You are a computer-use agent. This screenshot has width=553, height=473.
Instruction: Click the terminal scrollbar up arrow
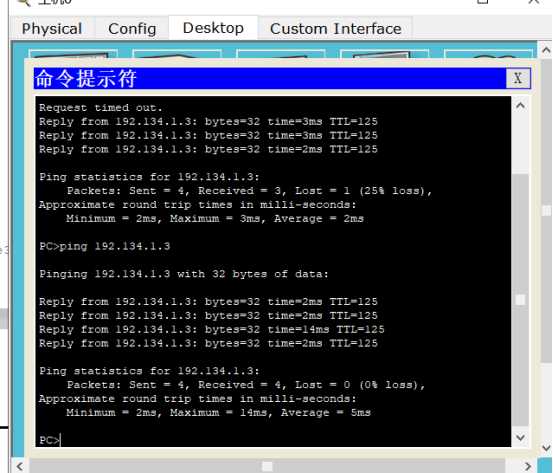click(521, 105)
